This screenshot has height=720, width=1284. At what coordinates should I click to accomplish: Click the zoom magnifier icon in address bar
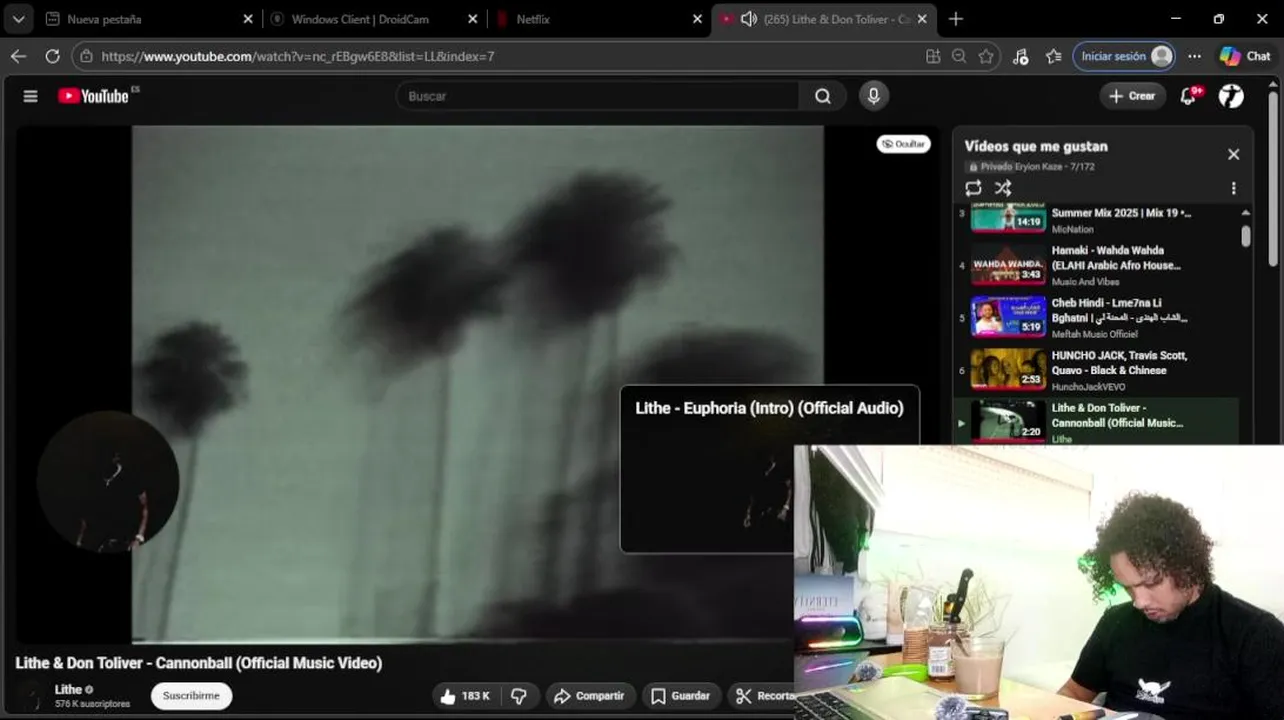[x=959, y=56]
